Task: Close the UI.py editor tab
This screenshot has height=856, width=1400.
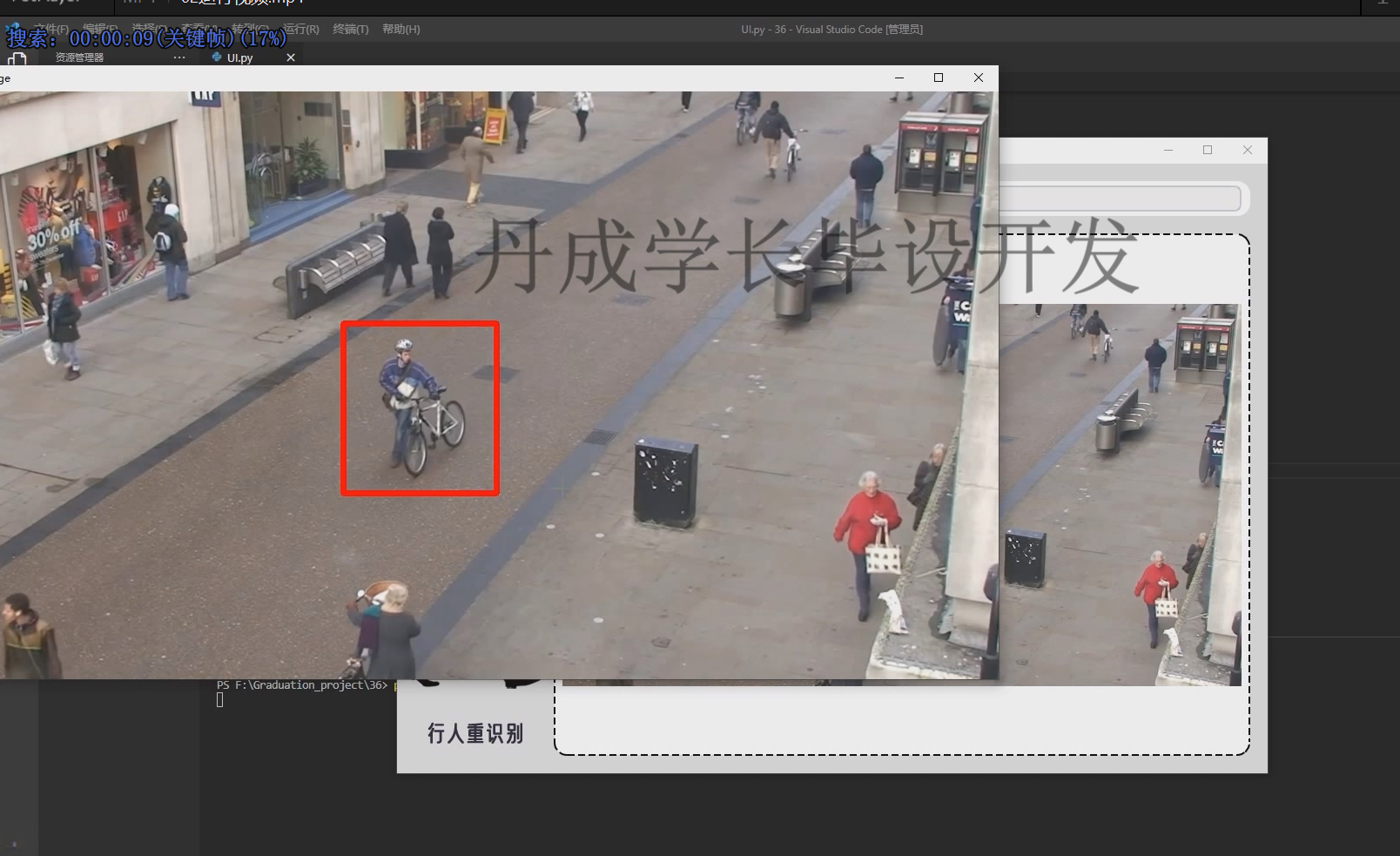Action: coord(291,57)
